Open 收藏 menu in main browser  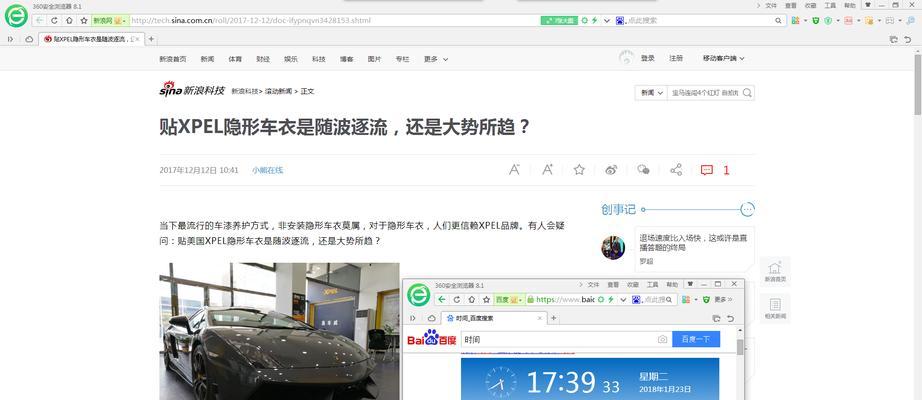[x=810, y=5]
